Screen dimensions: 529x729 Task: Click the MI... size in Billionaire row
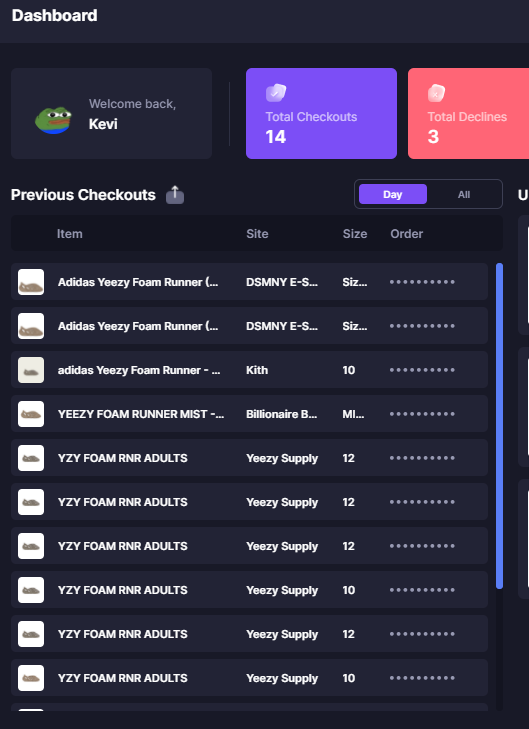[353, 414]
